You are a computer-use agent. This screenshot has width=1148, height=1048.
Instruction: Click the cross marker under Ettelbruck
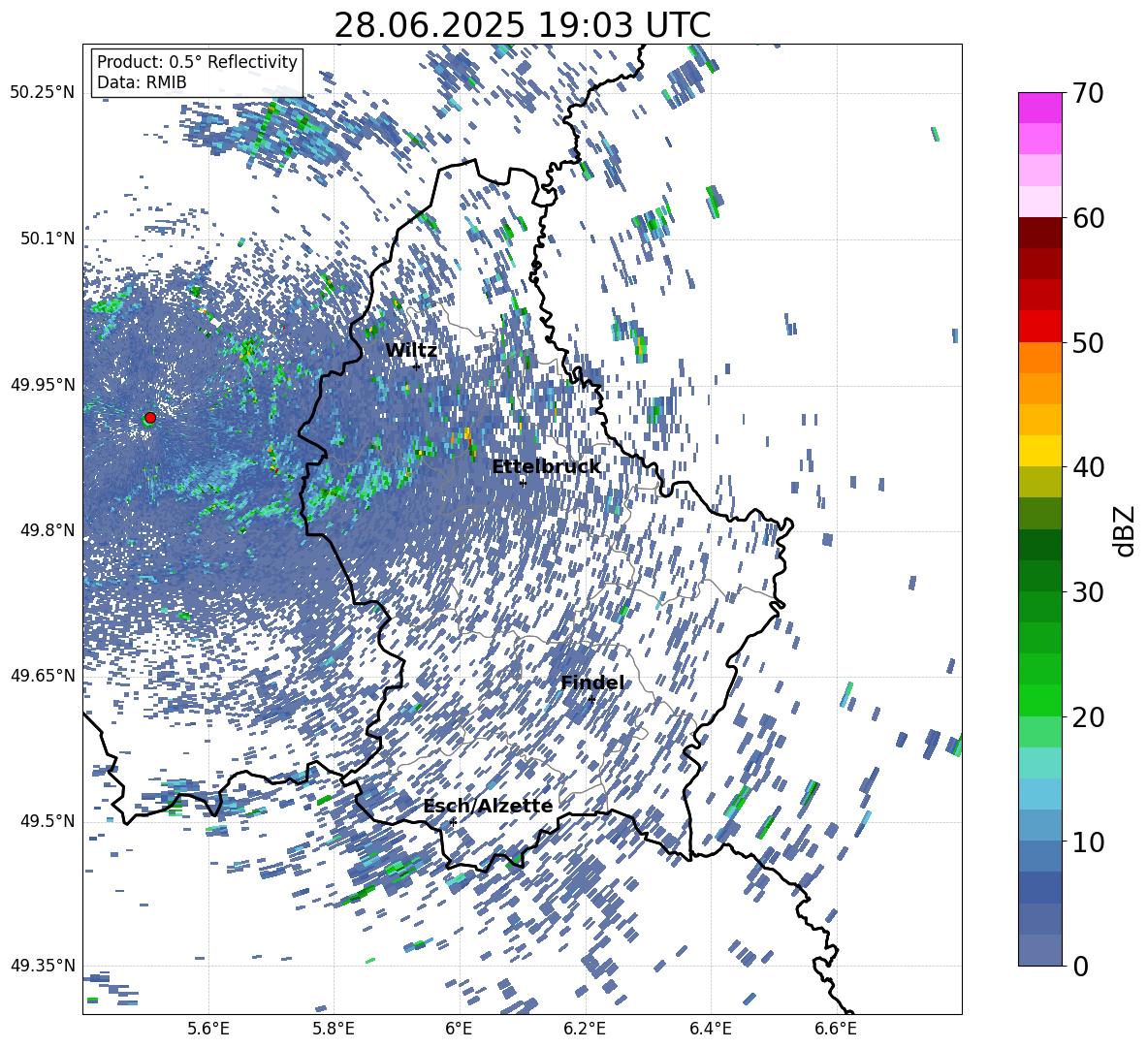click(x=523, y=483)
